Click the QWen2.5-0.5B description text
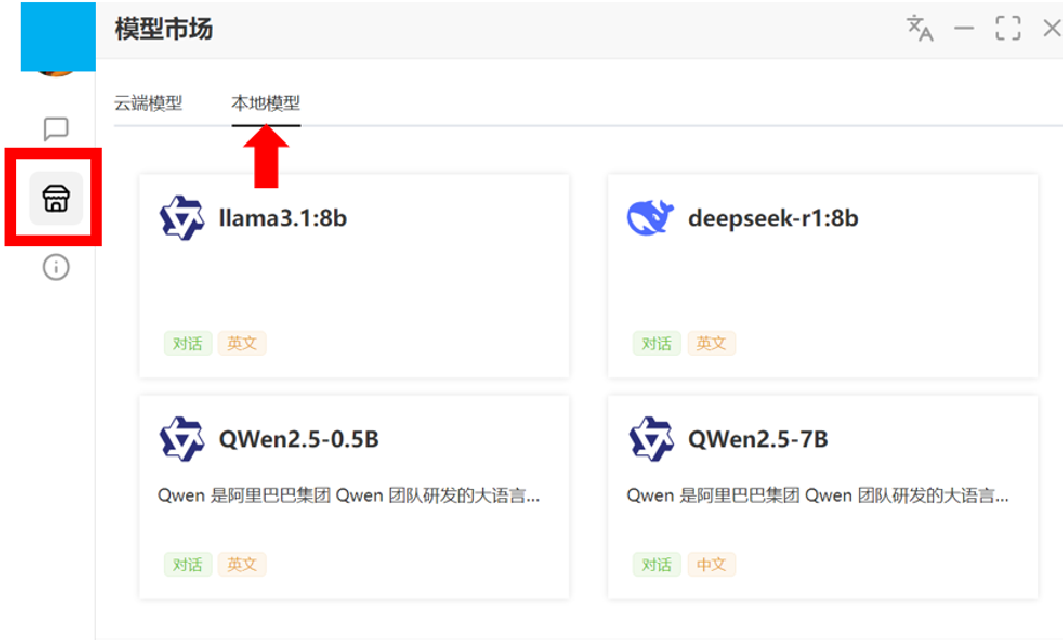The width and height of the screenshot is (1063, 640). pyautogui.click(x=349, y=496)
